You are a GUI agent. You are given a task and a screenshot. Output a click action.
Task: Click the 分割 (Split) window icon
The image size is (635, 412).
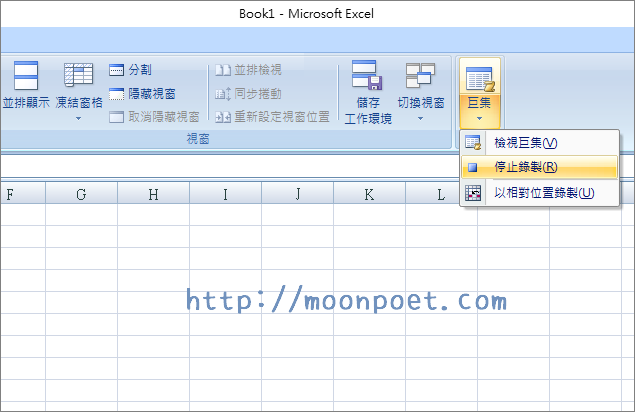pos(117,70)
